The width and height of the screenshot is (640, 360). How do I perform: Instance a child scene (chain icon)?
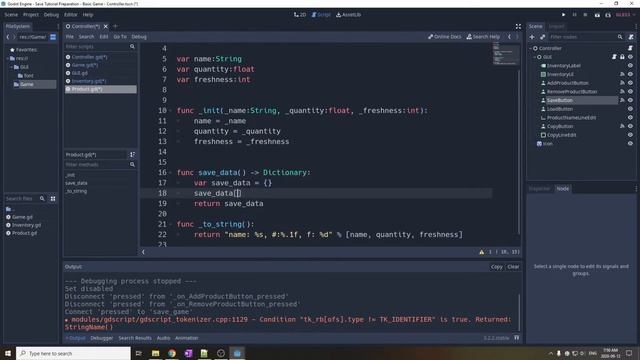[542, 37]
